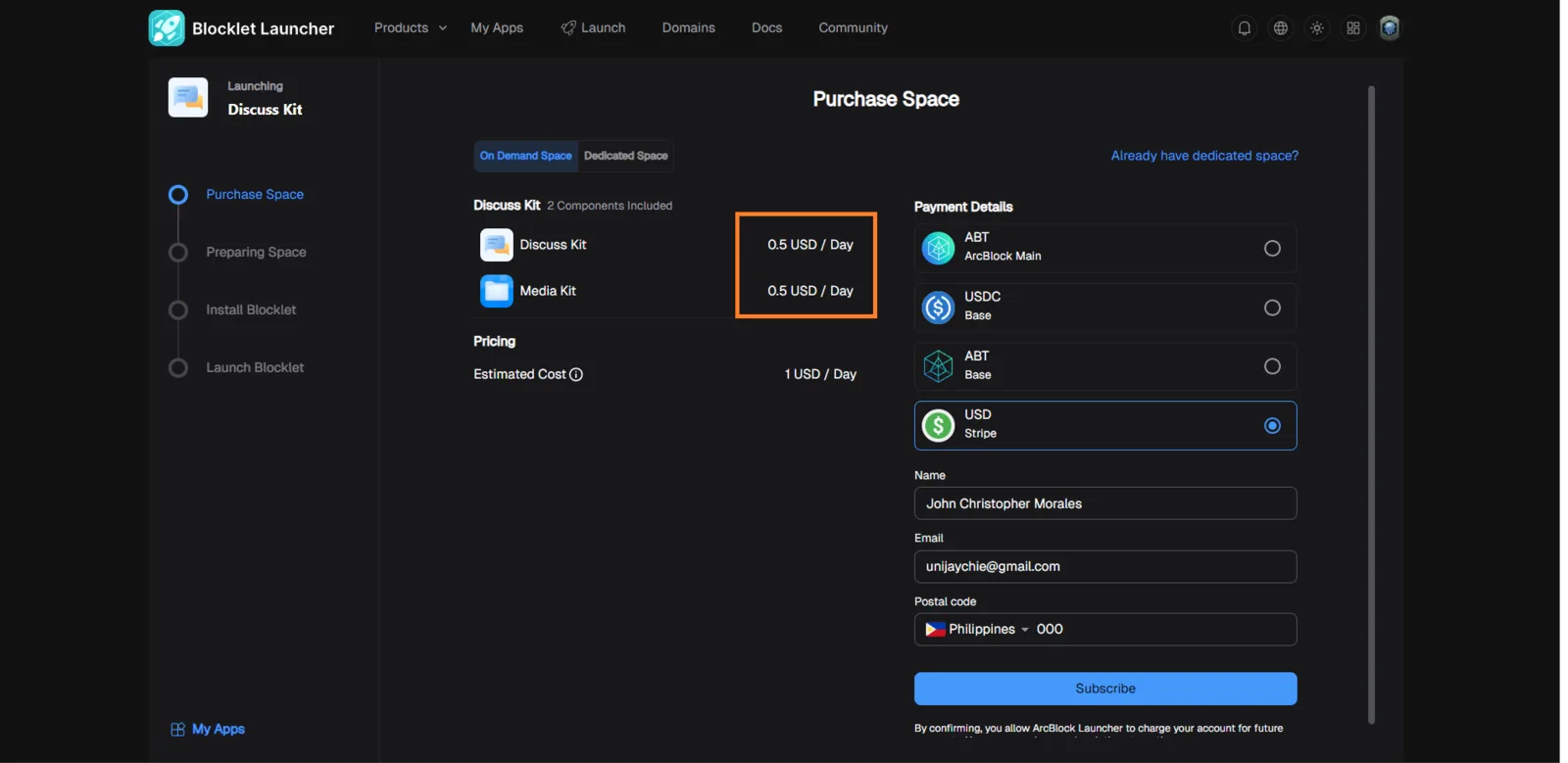Click the Install Blocklet step label
1568x763 pixels.
(x=251, y=310)
